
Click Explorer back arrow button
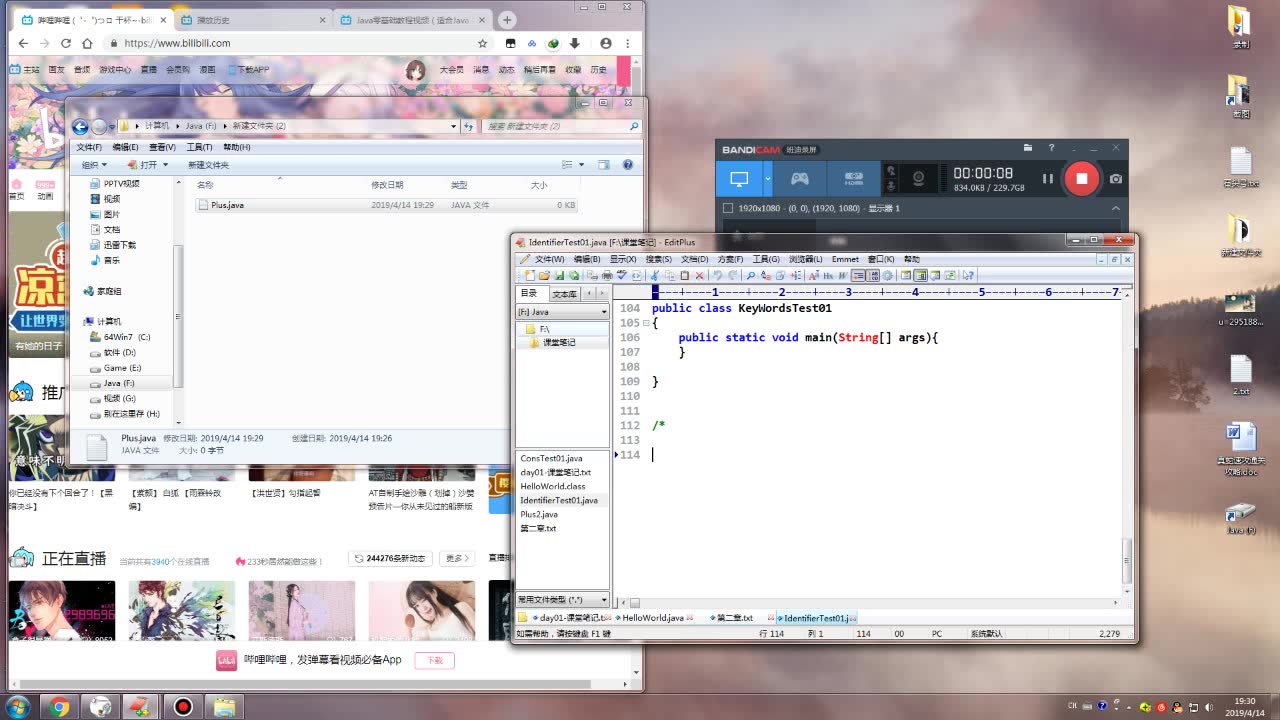(x=80, y=126)
